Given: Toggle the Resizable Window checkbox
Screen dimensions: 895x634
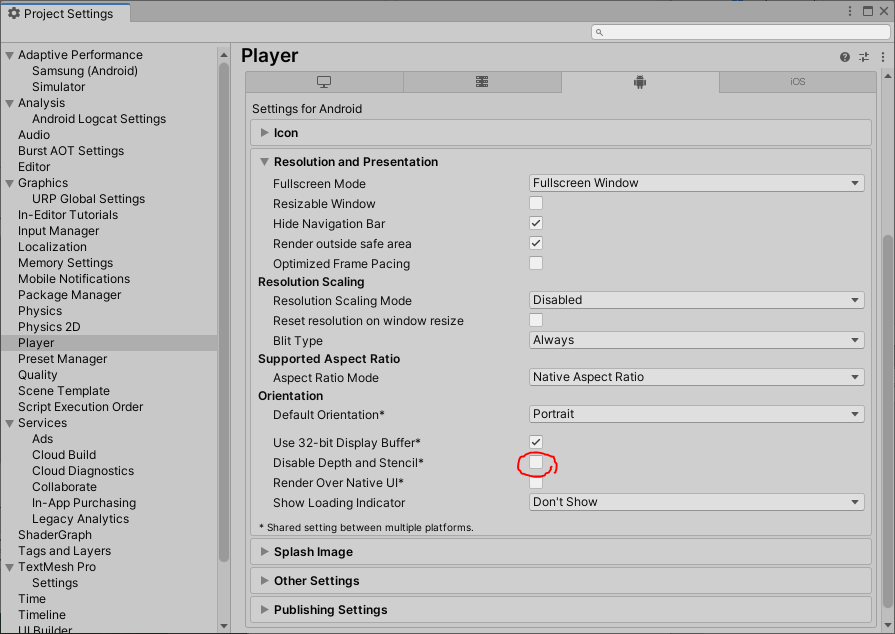Looking at the screenshot, I should coord(536,203).
